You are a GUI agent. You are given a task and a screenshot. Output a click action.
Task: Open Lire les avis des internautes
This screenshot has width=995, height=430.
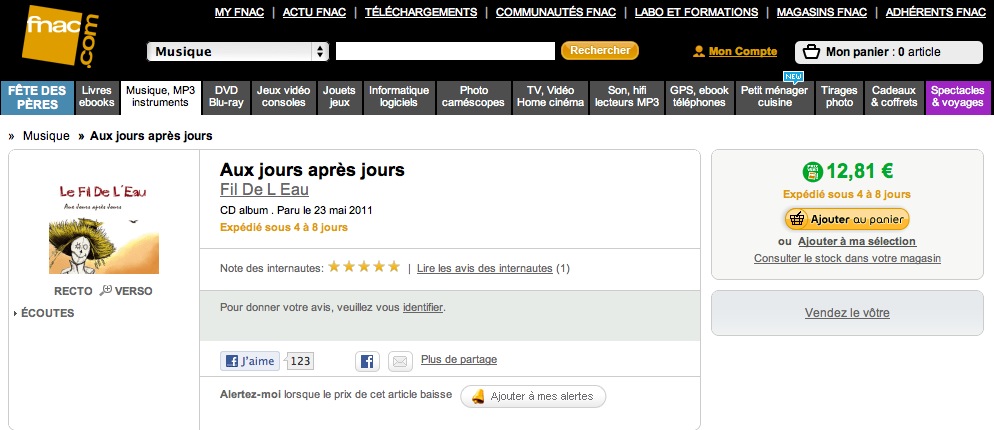pos(485,268)
